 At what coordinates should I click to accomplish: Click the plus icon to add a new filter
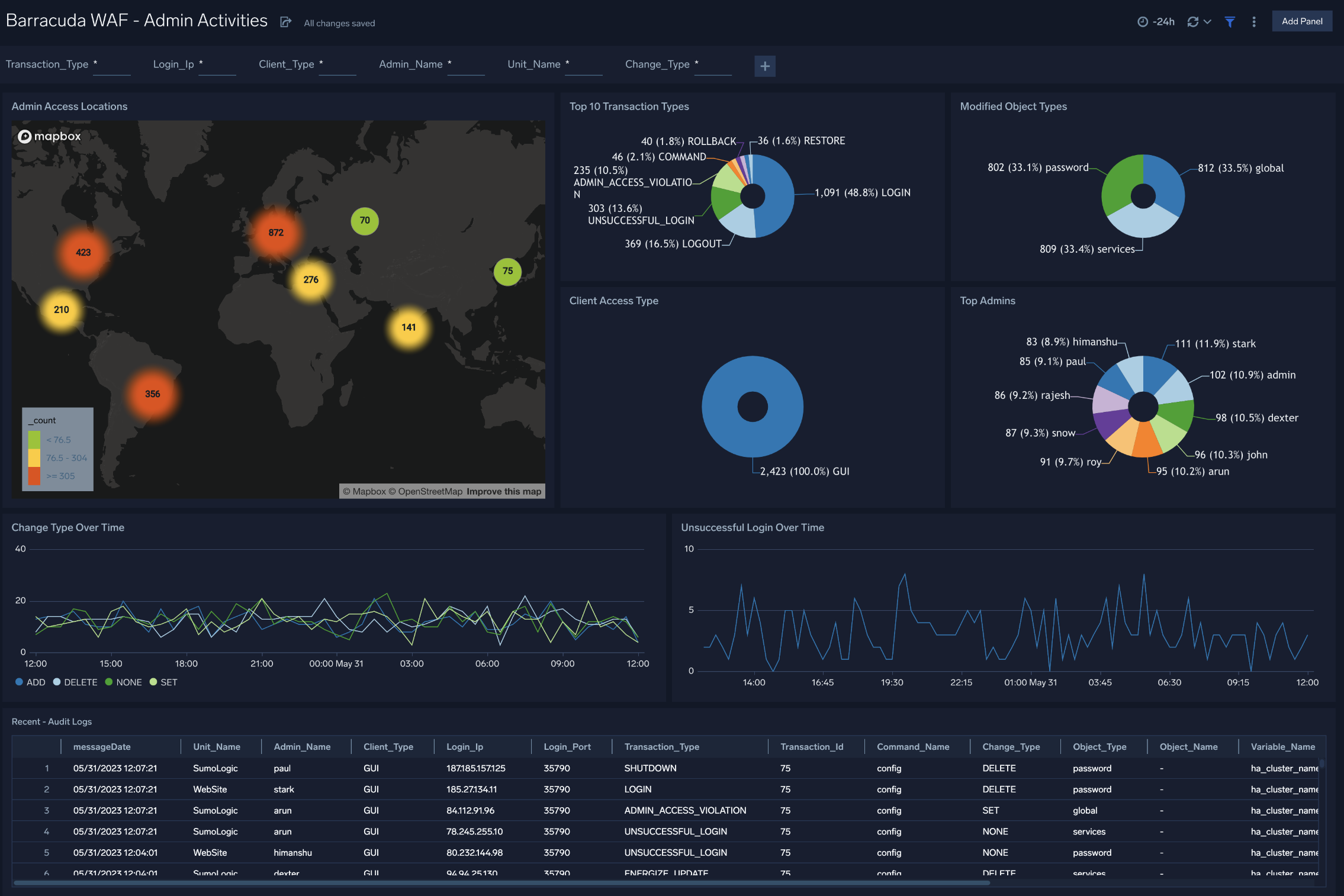tap(765, 66)
